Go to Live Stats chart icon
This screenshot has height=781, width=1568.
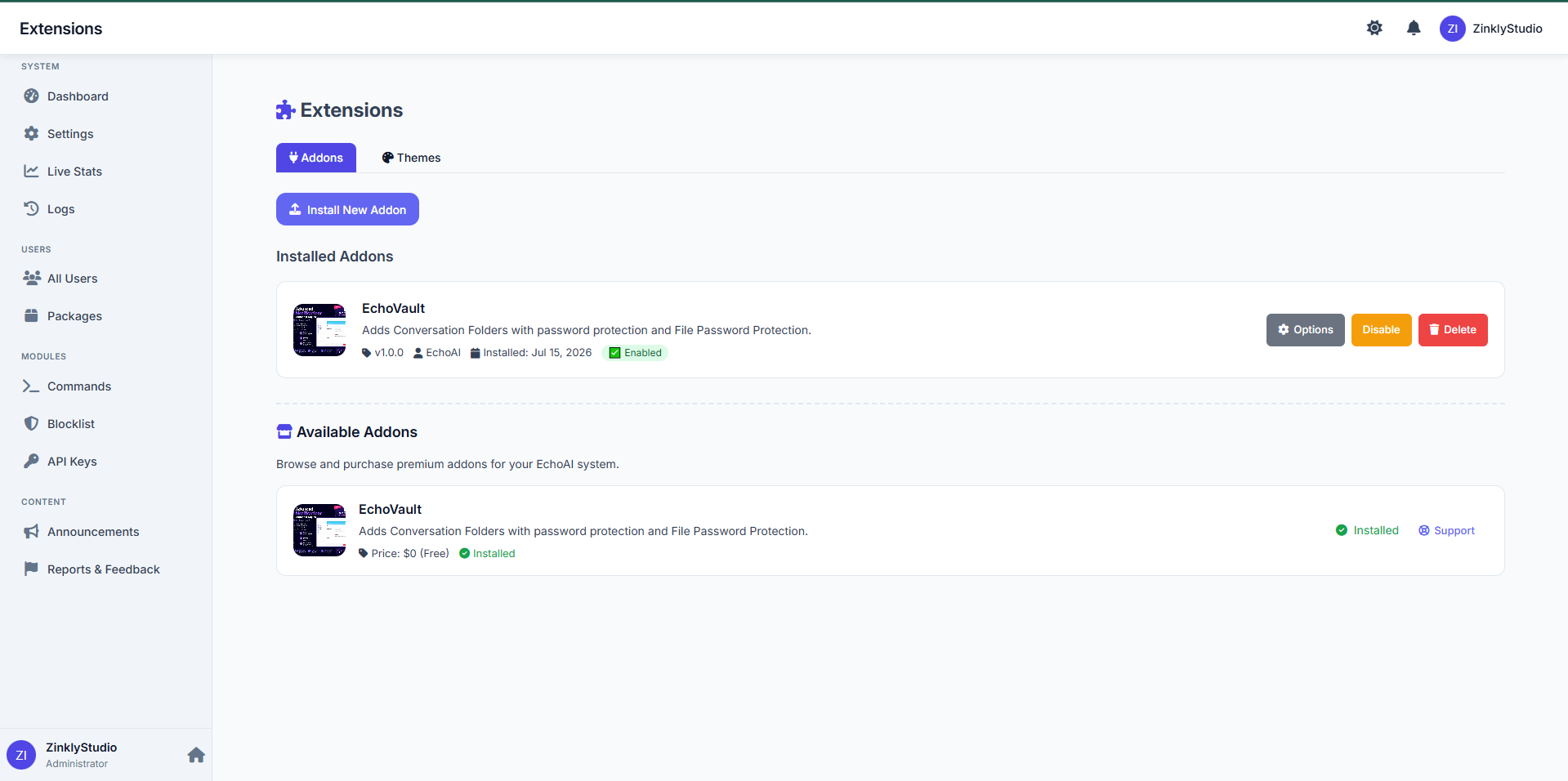point(31,171)
